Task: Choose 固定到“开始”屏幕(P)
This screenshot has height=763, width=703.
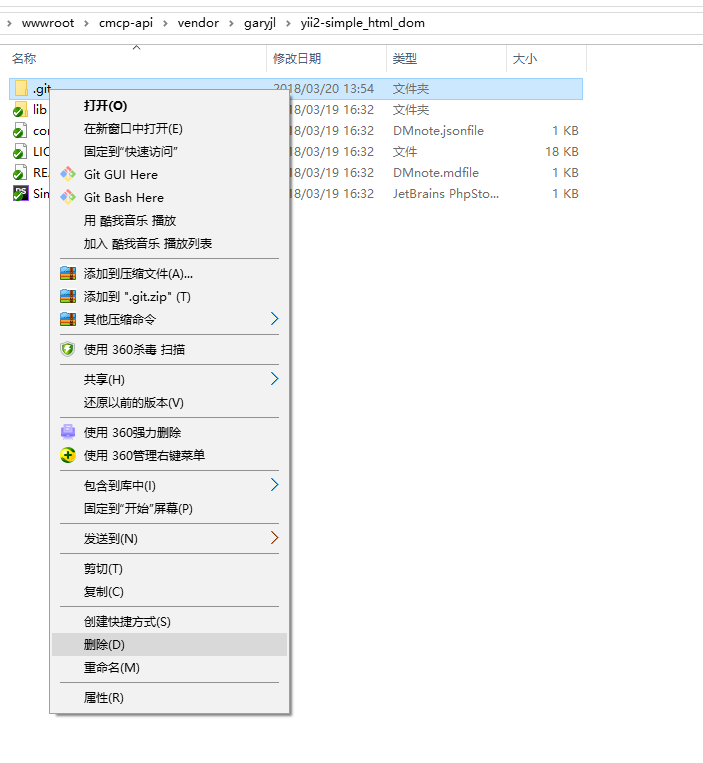Action: (169, 509)
